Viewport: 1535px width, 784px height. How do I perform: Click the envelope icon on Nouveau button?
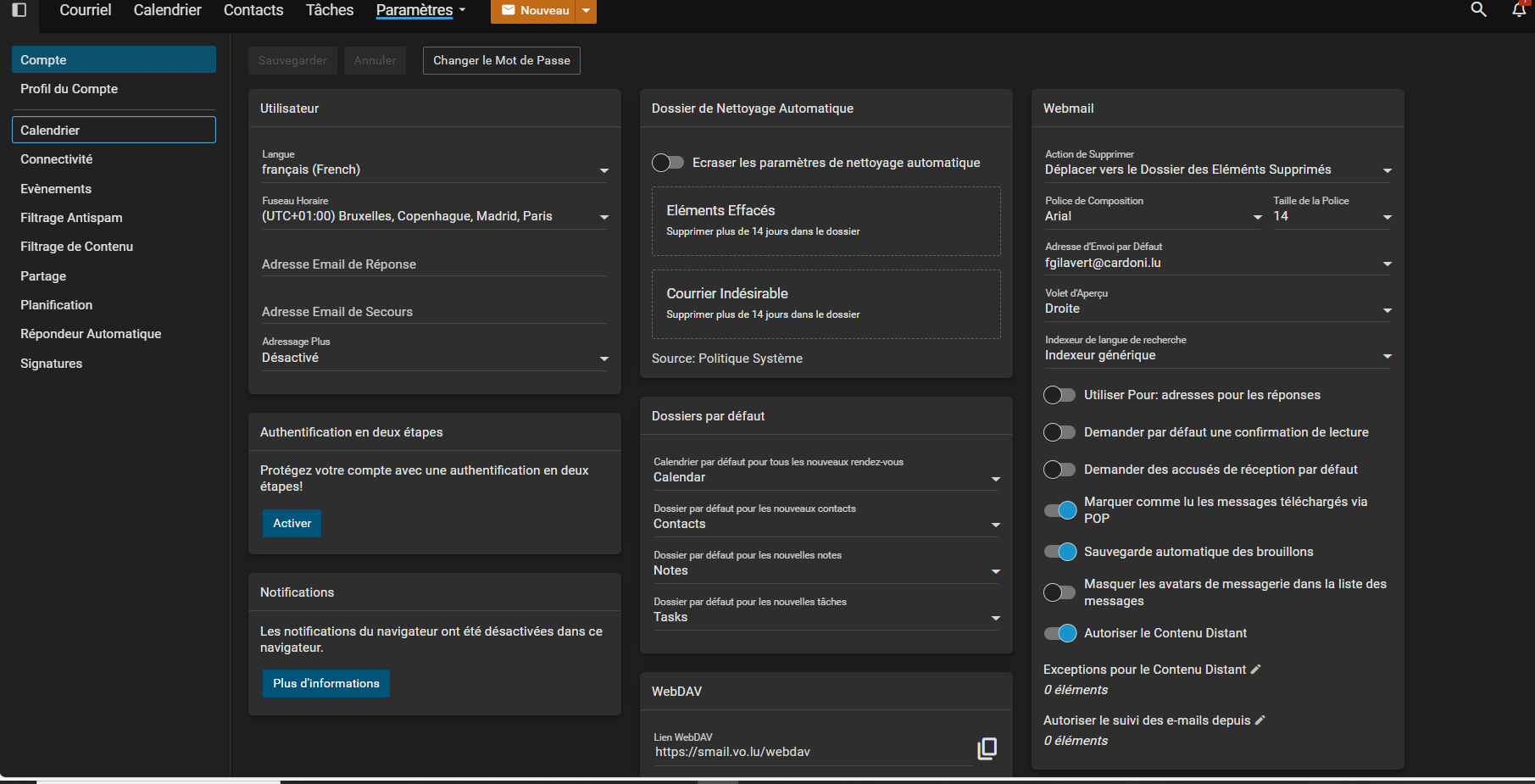click(x=509, y=10)
